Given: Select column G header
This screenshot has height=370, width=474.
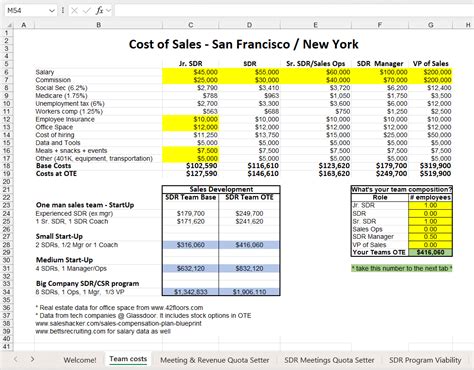Looking at the screenshot, I should coord(431,25).
